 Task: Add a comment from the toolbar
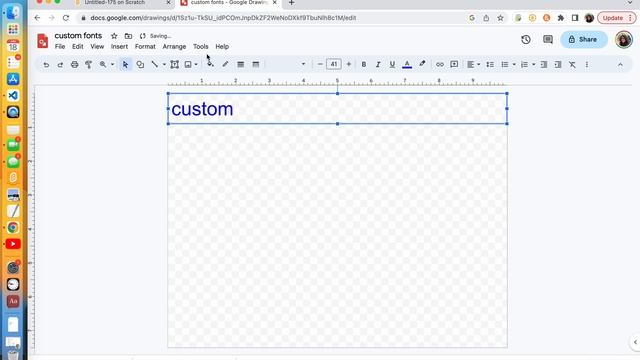click(x=454, y=64)
